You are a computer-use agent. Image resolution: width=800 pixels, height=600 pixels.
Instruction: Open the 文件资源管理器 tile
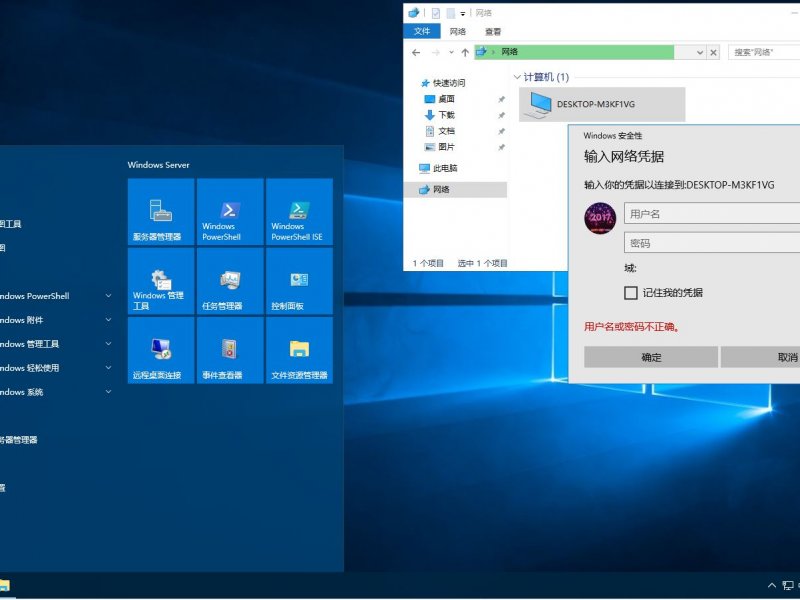click(299, 350)
